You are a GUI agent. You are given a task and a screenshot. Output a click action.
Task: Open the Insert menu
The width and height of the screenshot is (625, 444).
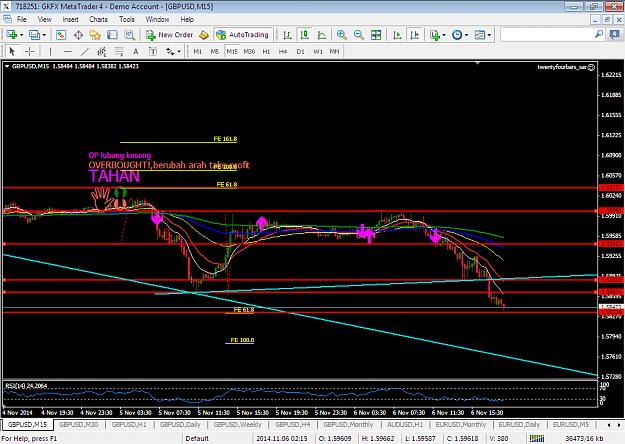pyautogui.click(x=70, y=19)
